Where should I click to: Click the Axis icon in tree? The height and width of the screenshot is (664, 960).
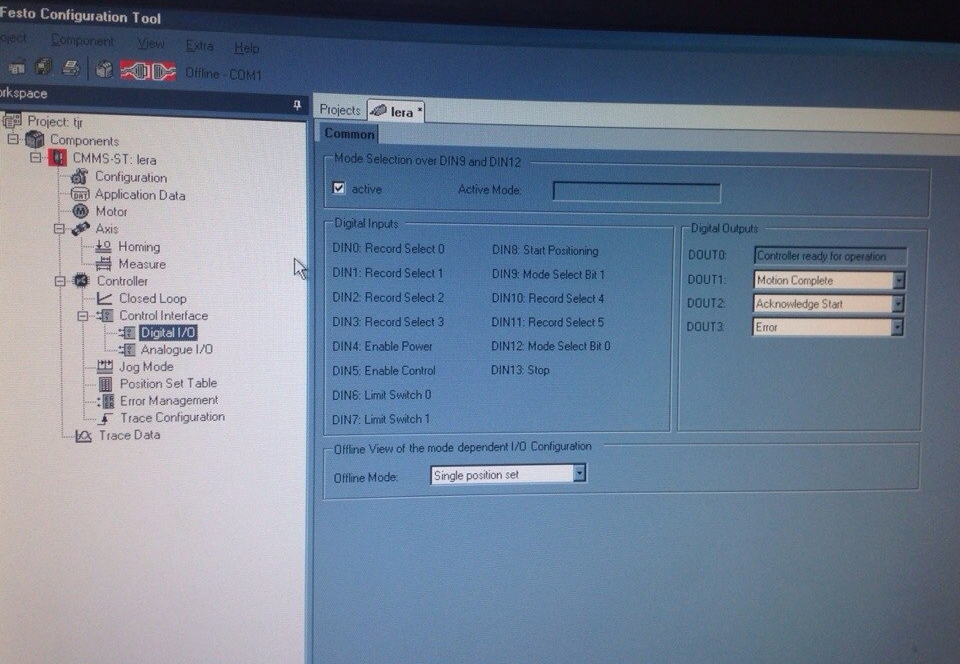tap(81, 229)
